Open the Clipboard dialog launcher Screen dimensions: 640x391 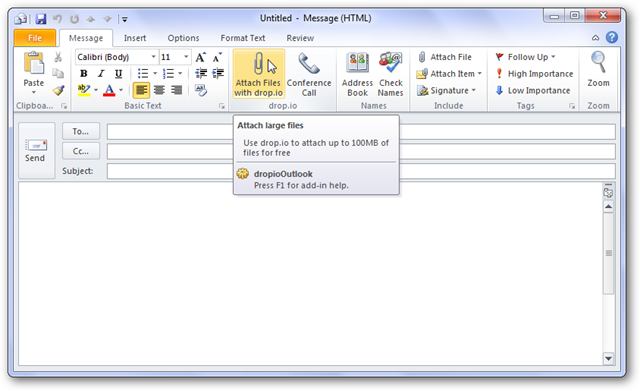(x=64, y=106)
